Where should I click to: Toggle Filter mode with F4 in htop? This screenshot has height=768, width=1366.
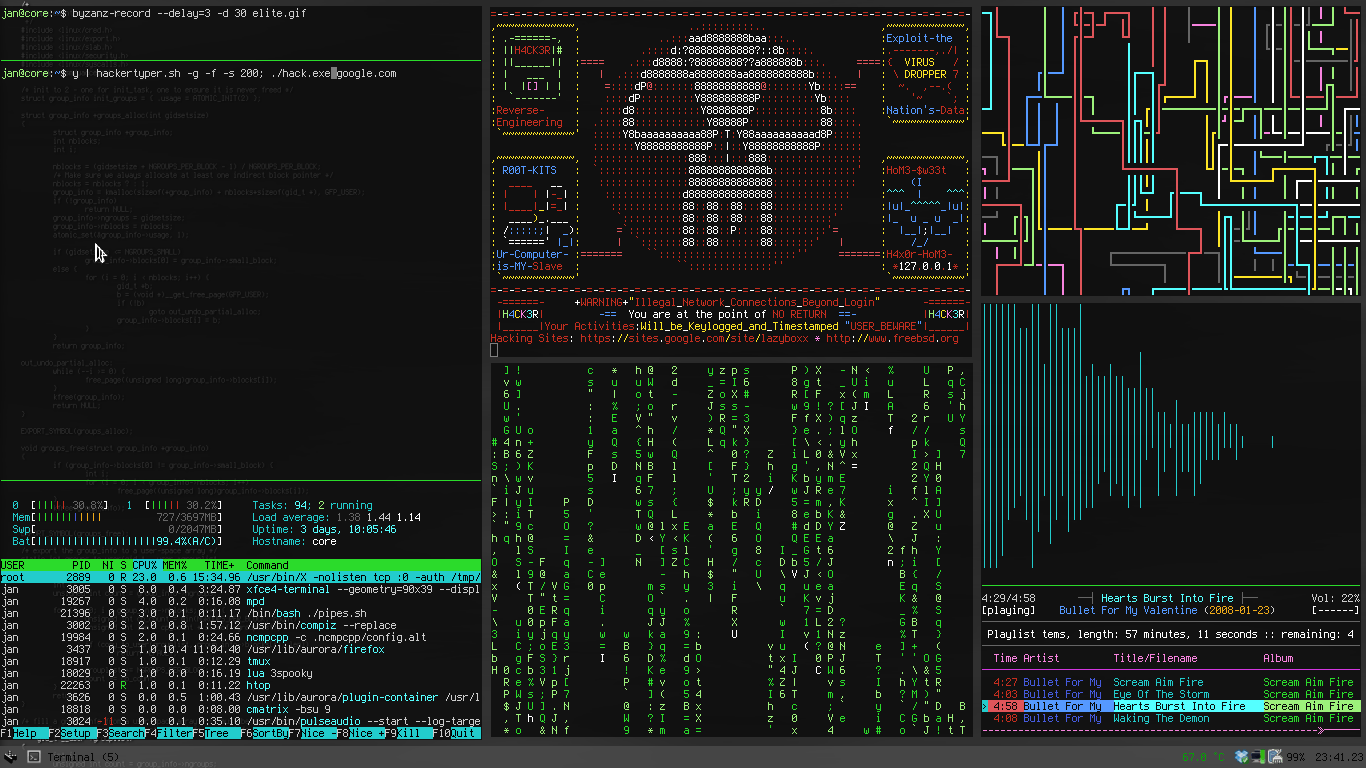click(x=170, y=733)
